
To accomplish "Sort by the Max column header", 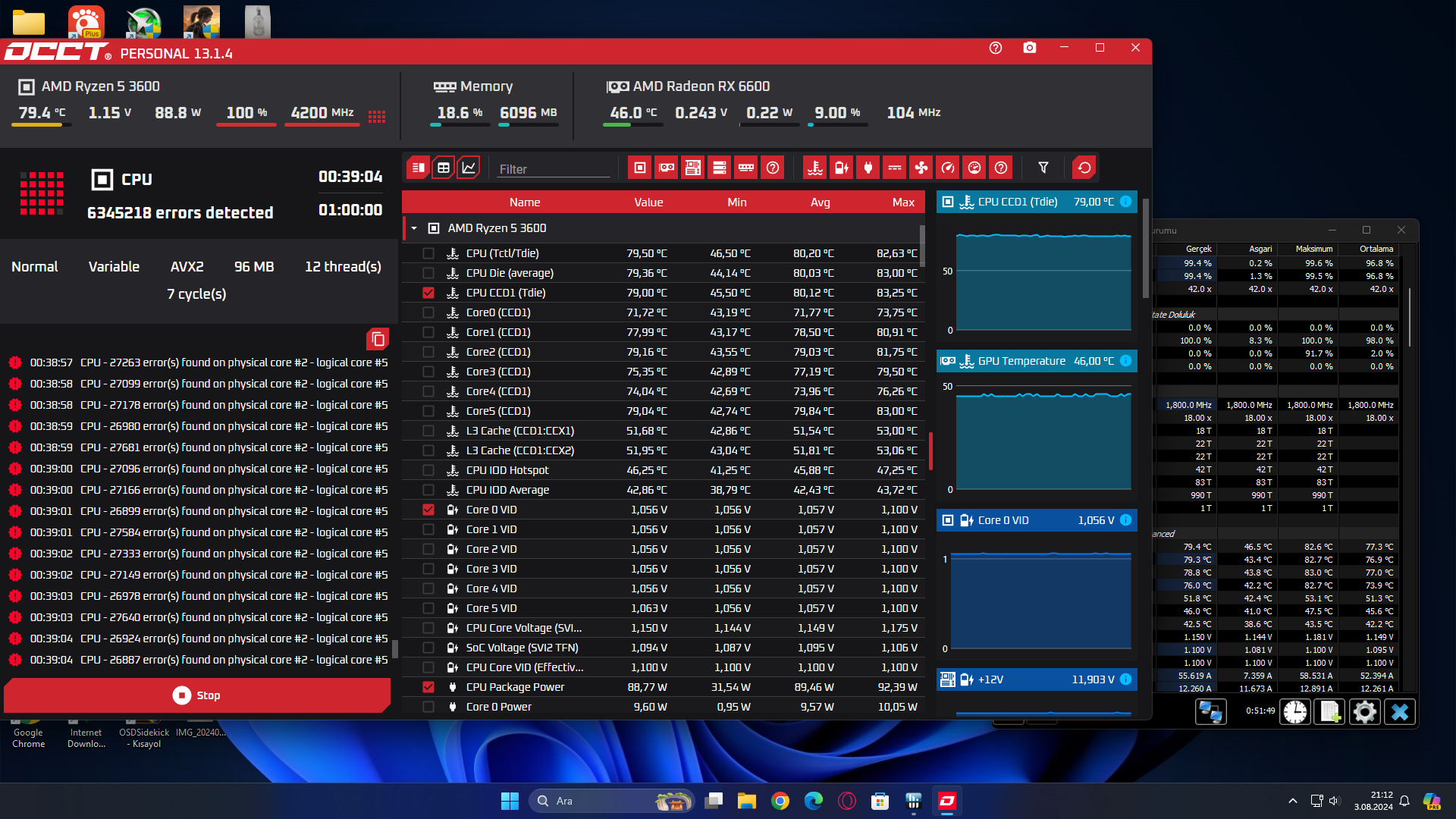I will pos(902,202).
